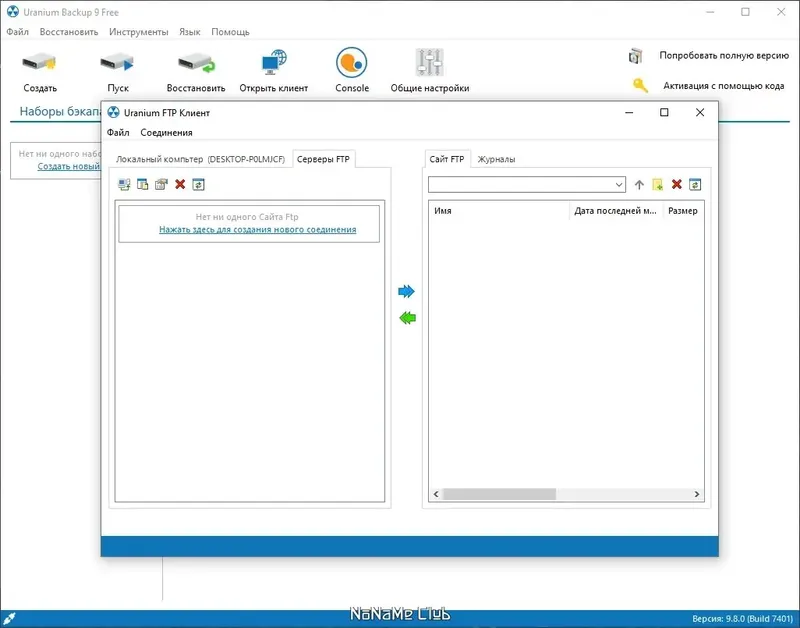Click left arrow of file list horizontal scrollbar
Image resolution: width=800 pixels, height=628 pixels.
coord(436,494)
